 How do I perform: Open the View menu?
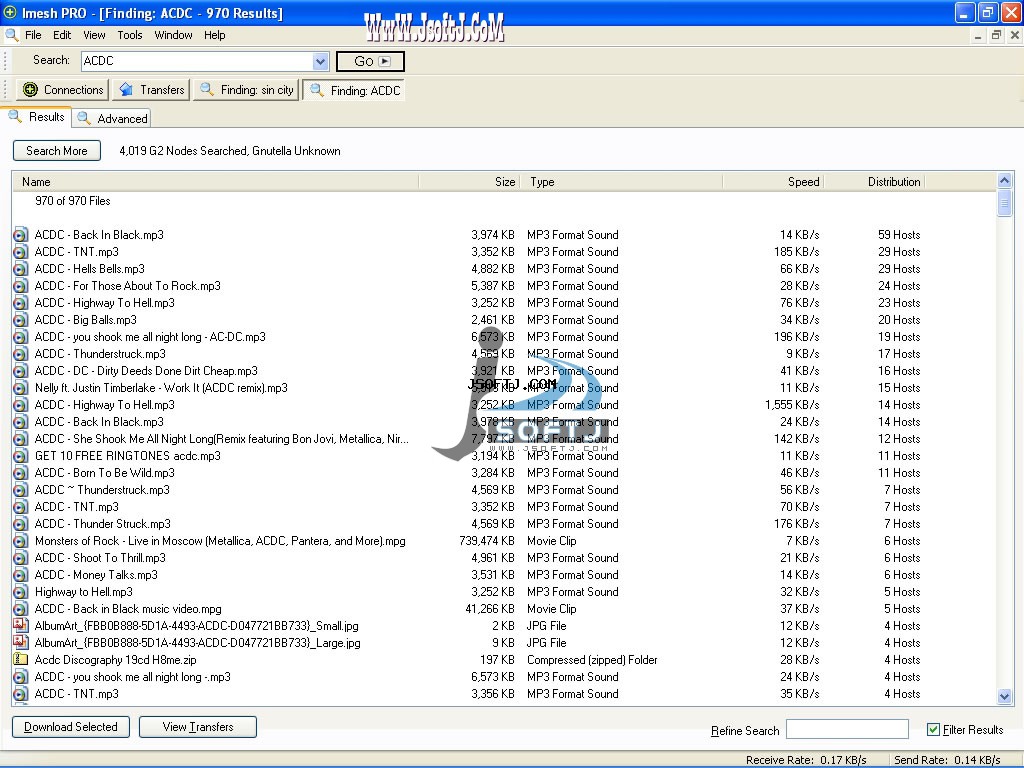(94, 35)
